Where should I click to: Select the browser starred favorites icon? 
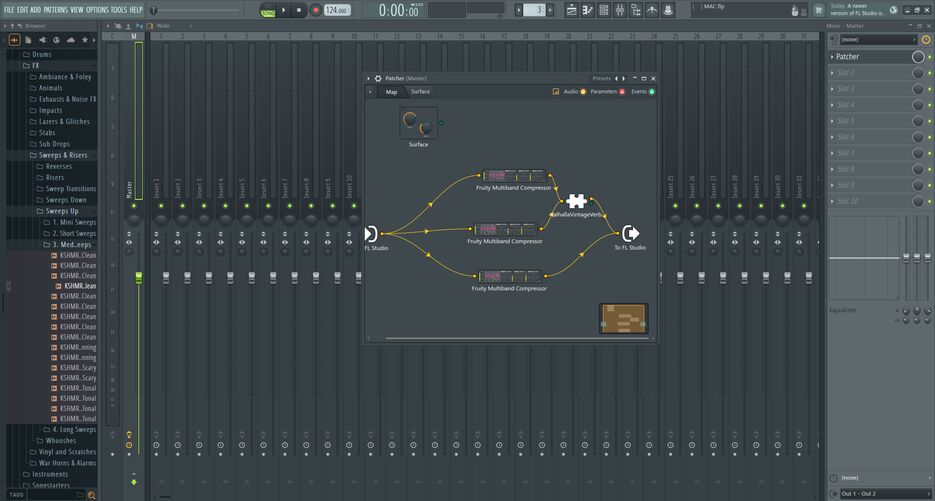pos(85,40)
